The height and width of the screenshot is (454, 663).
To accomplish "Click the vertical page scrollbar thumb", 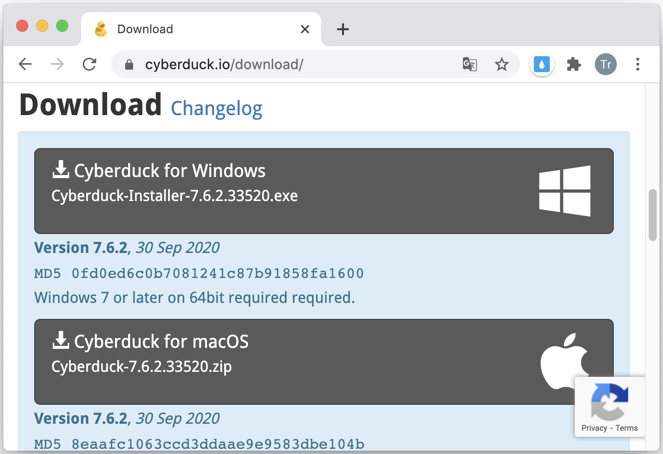I will tap(652, 216).
